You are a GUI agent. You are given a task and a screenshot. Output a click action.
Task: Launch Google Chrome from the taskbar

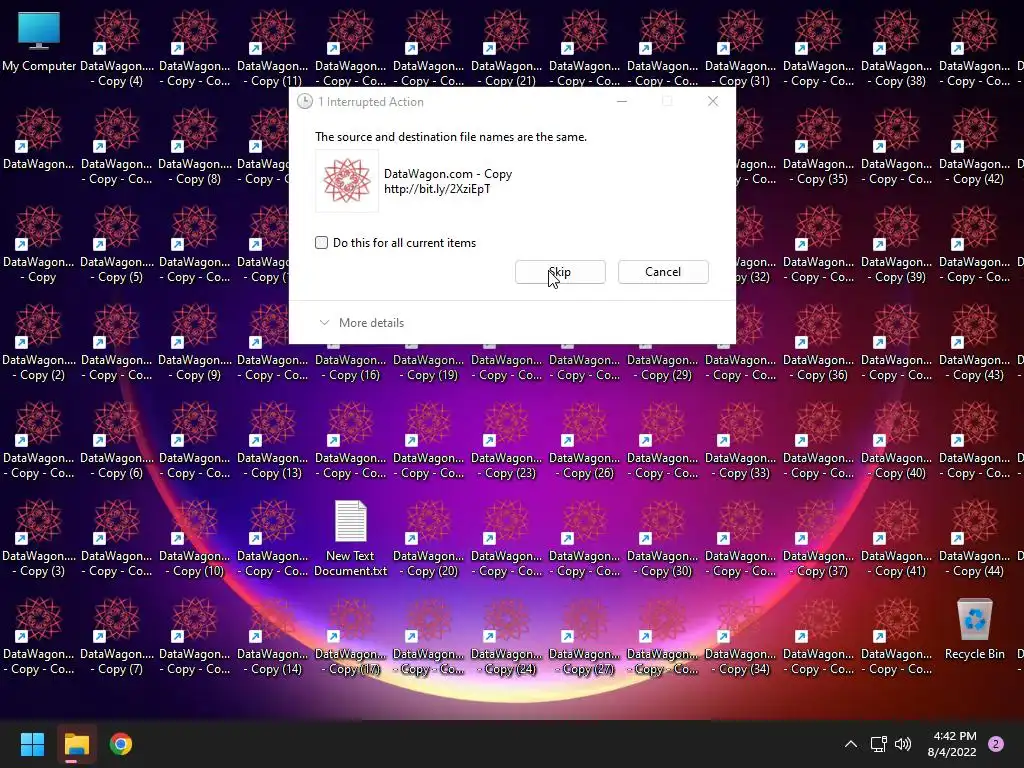coord(121,744)
